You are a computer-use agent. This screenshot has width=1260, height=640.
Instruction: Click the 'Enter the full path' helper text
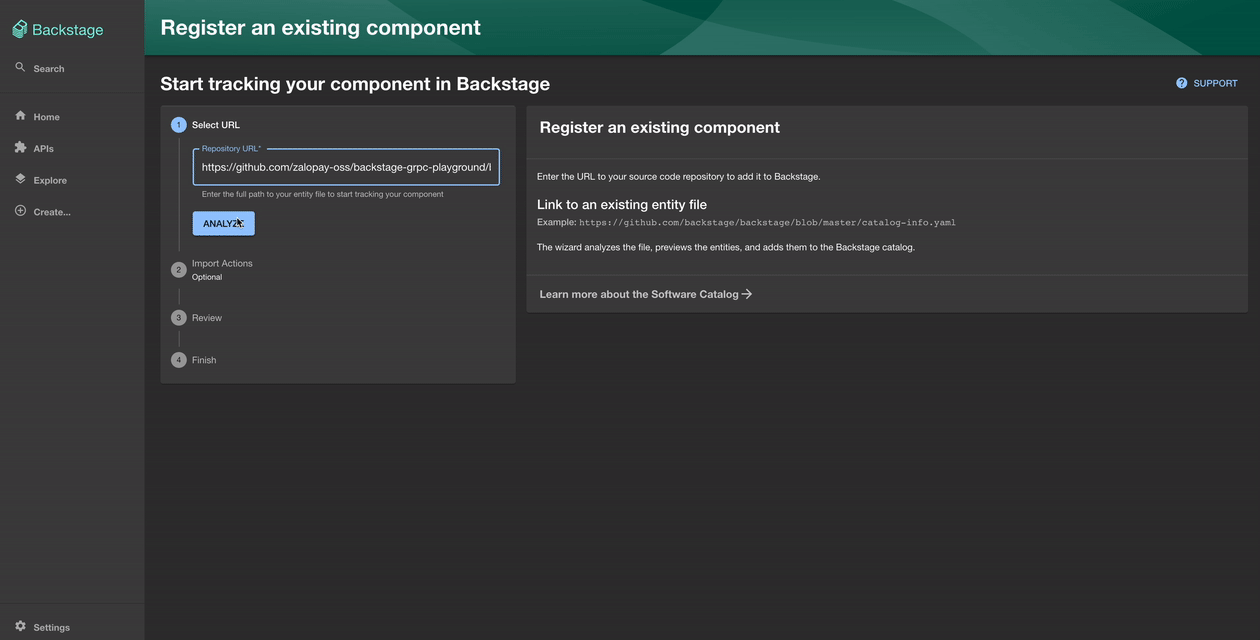323,194
